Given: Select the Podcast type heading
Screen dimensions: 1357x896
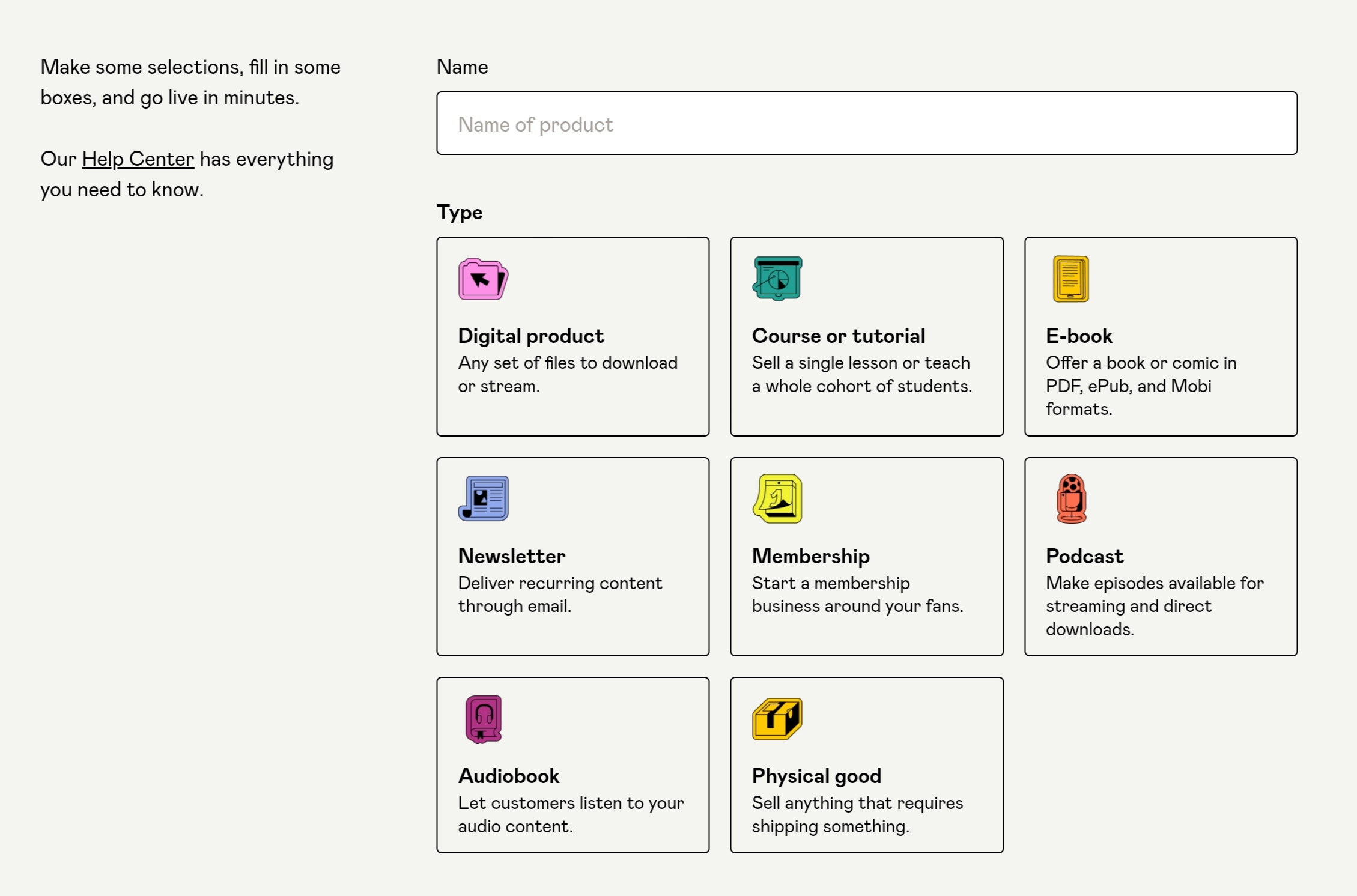Looking at the screenshot, I should (1084, 556).
